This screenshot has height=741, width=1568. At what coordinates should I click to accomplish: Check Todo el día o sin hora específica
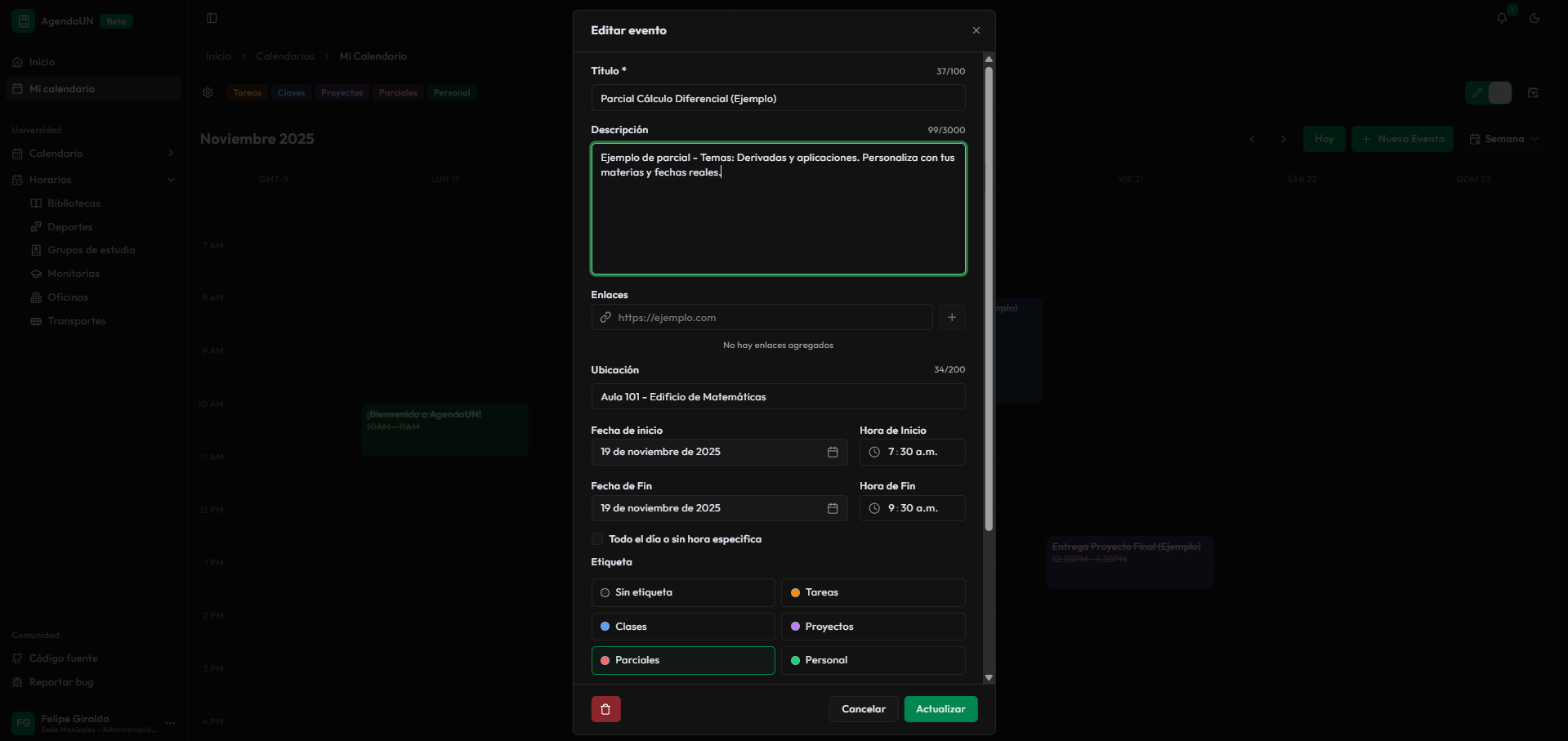click(597, 539)
